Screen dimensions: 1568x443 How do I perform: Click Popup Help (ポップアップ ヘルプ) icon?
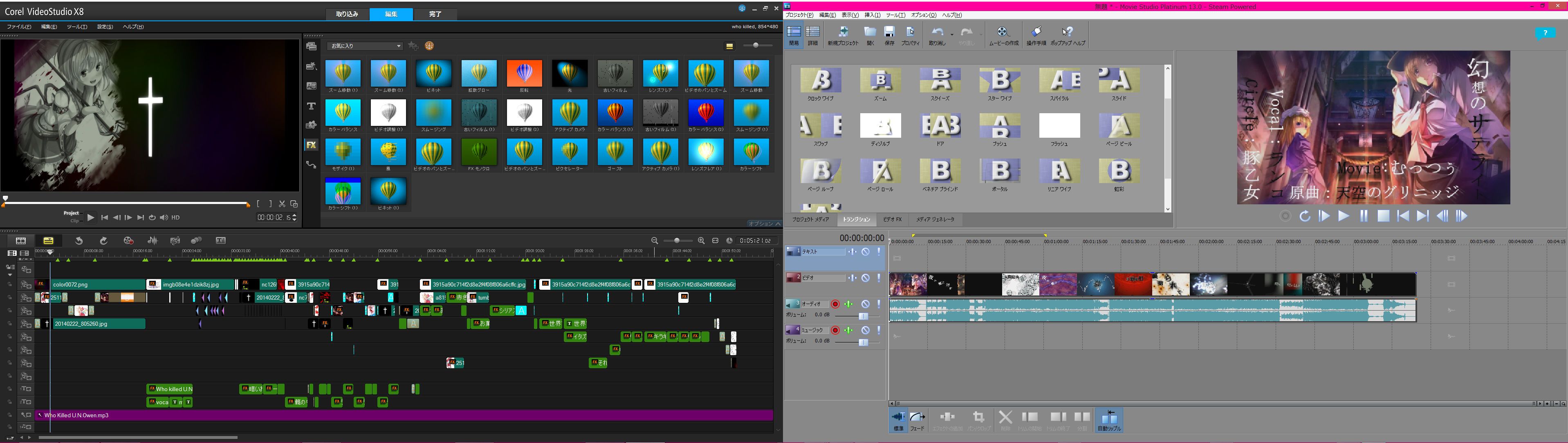(x=1068, y=35)
